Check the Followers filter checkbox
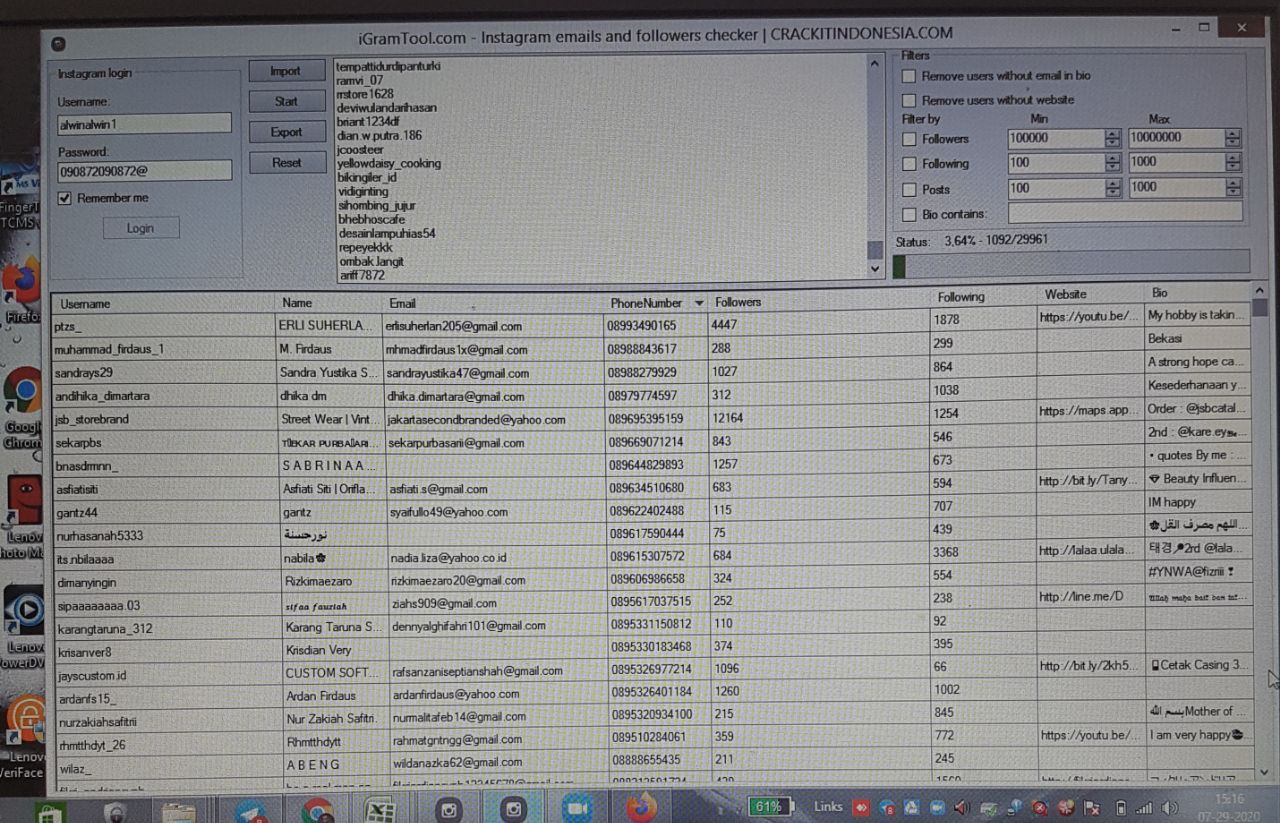Image resolution: width=1280 pixels, height=823 pixels. (909, 139)
